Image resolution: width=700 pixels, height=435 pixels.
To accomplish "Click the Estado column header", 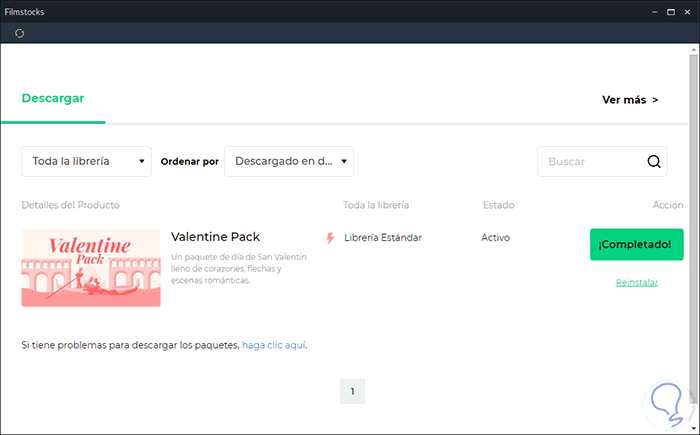I will tap(498, 205).
